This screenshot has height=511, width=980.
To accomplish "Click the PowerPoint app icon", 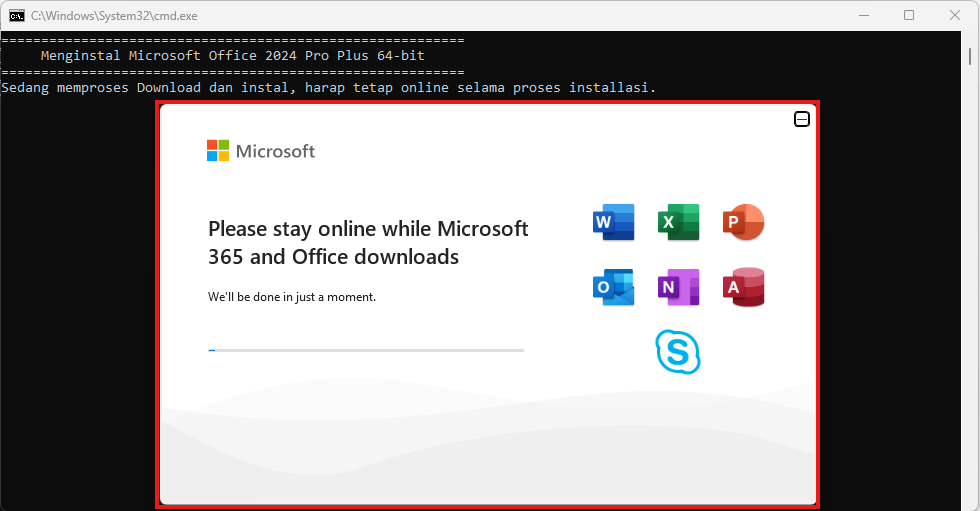I will 743,222.
